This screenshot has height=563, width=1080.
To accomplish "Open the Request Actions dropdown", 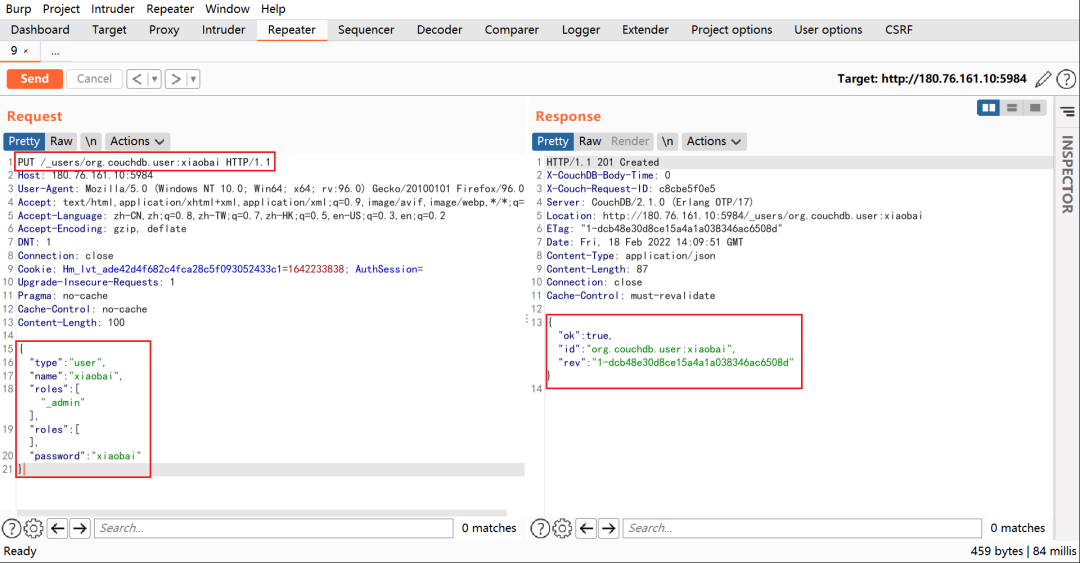I will 137,141.
